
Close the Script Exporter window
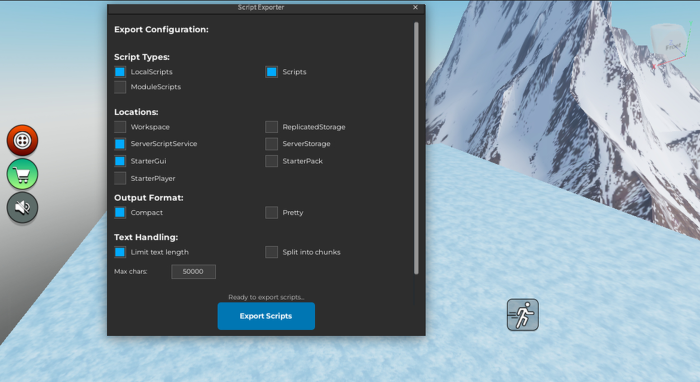[416, 7]
